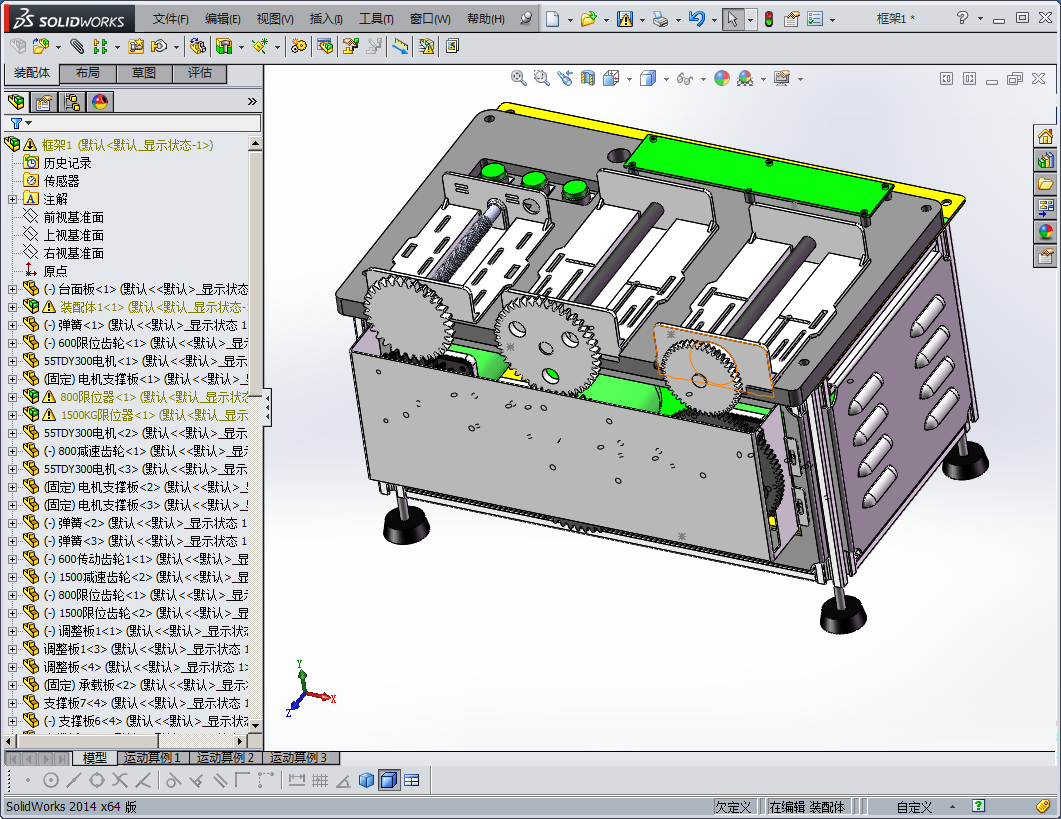Click the Zoom to Area icon
This screenshot has width=1061, height=819.
541,79
